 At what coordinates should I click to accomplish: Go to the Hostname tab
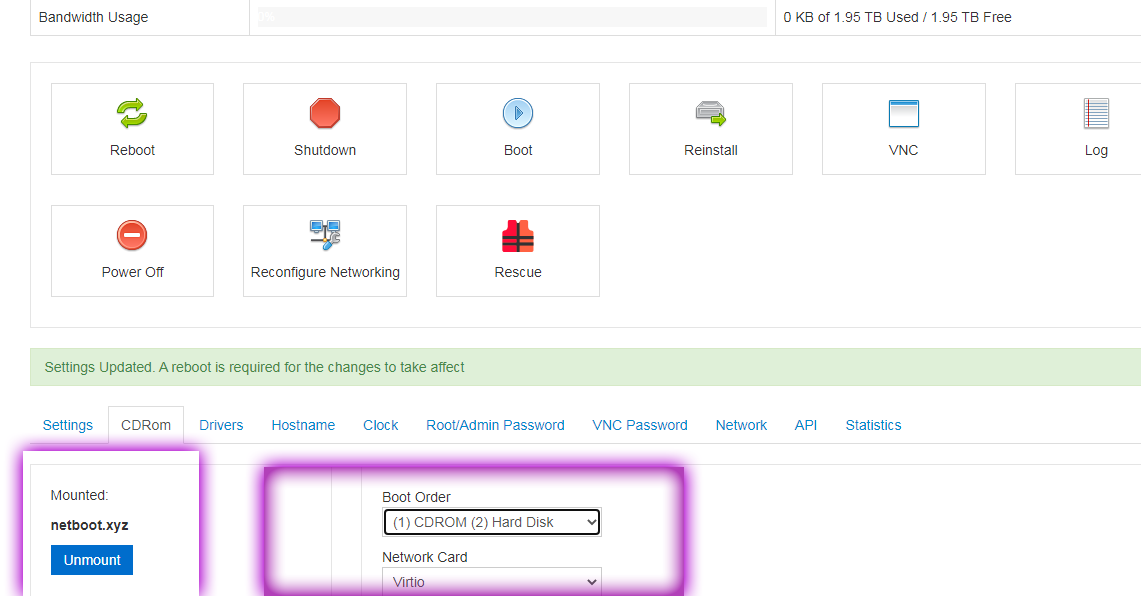(x=303, y=425)
